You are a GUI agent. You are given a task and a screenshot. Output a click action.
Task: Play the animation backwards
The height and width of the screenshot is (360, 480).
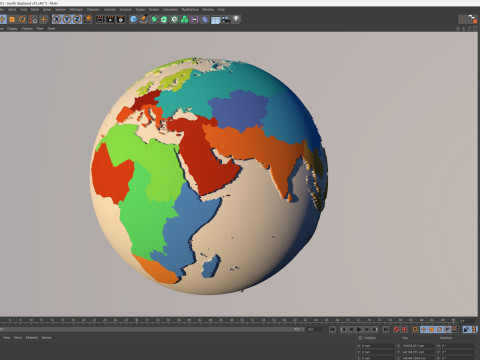351,329
